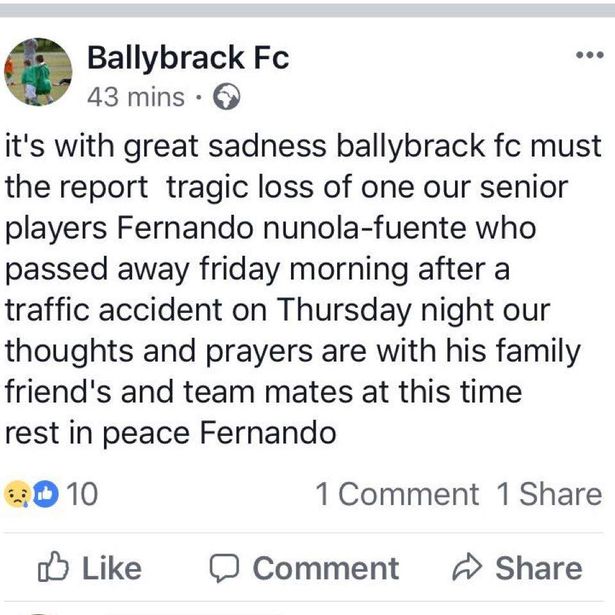Click the 43 mins timestamp
The height and width of the screenshot is (615, 615).
(x=136, y=97)
